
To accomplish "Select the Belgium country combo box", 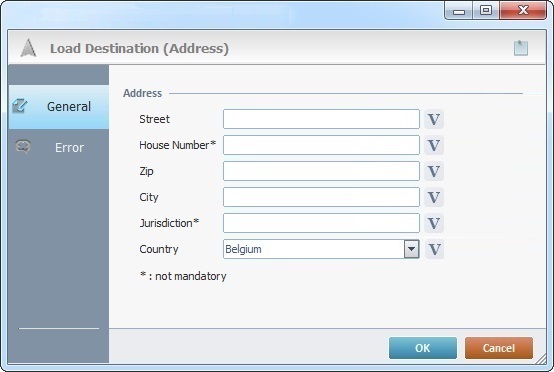I will pyautogui.click(x=321, y=249).
